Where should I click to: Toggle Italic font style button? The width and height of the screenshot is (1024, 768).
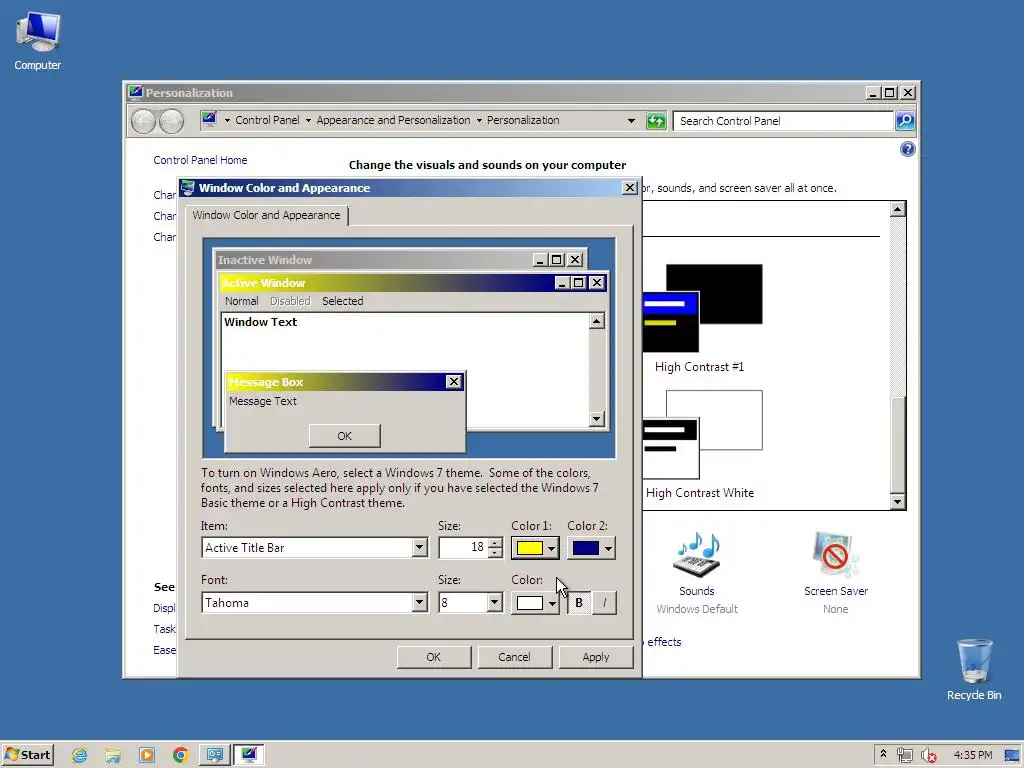pos(604,603)
